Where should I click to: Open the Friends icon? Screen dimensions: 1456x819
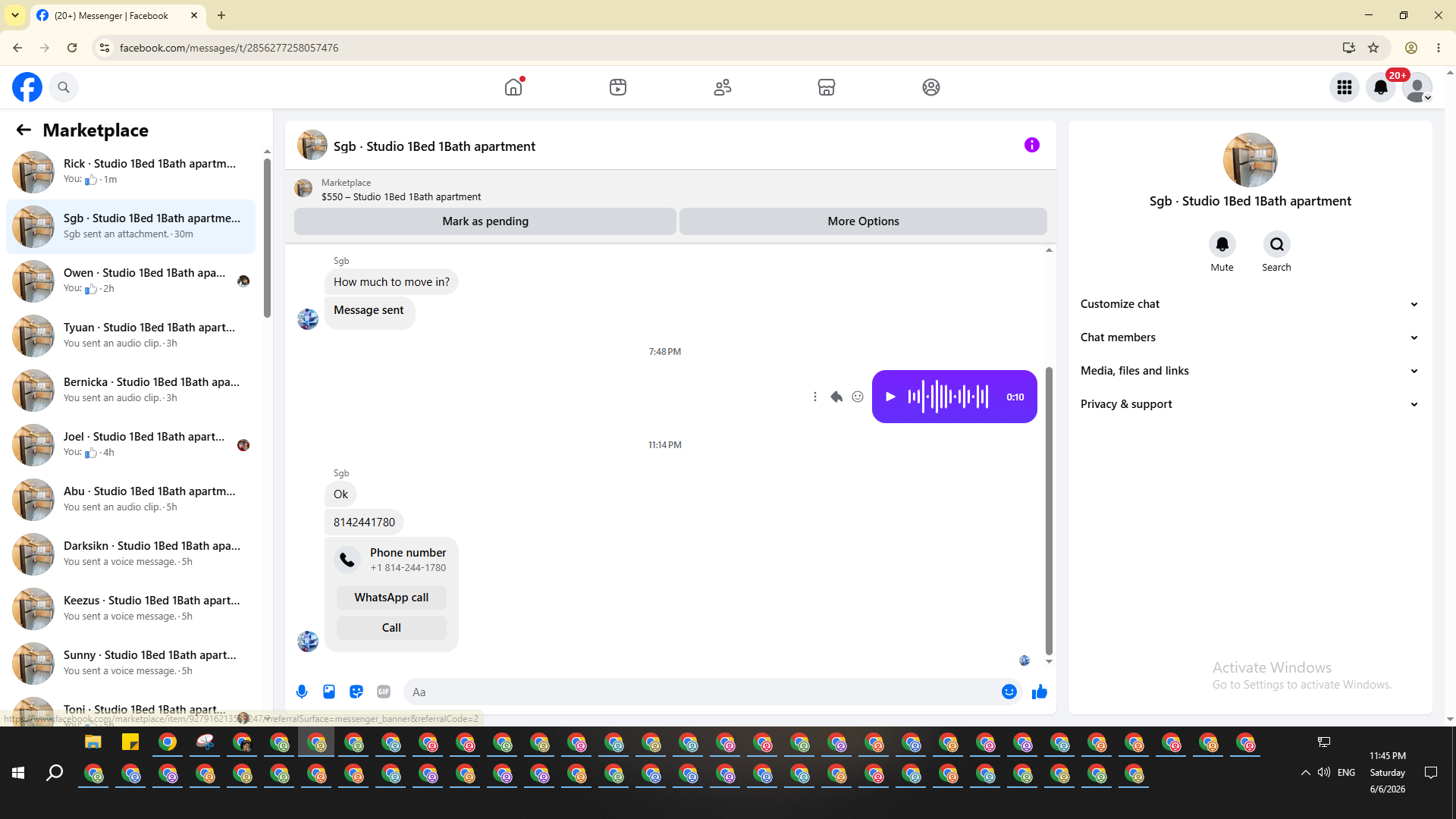(723, 87)
